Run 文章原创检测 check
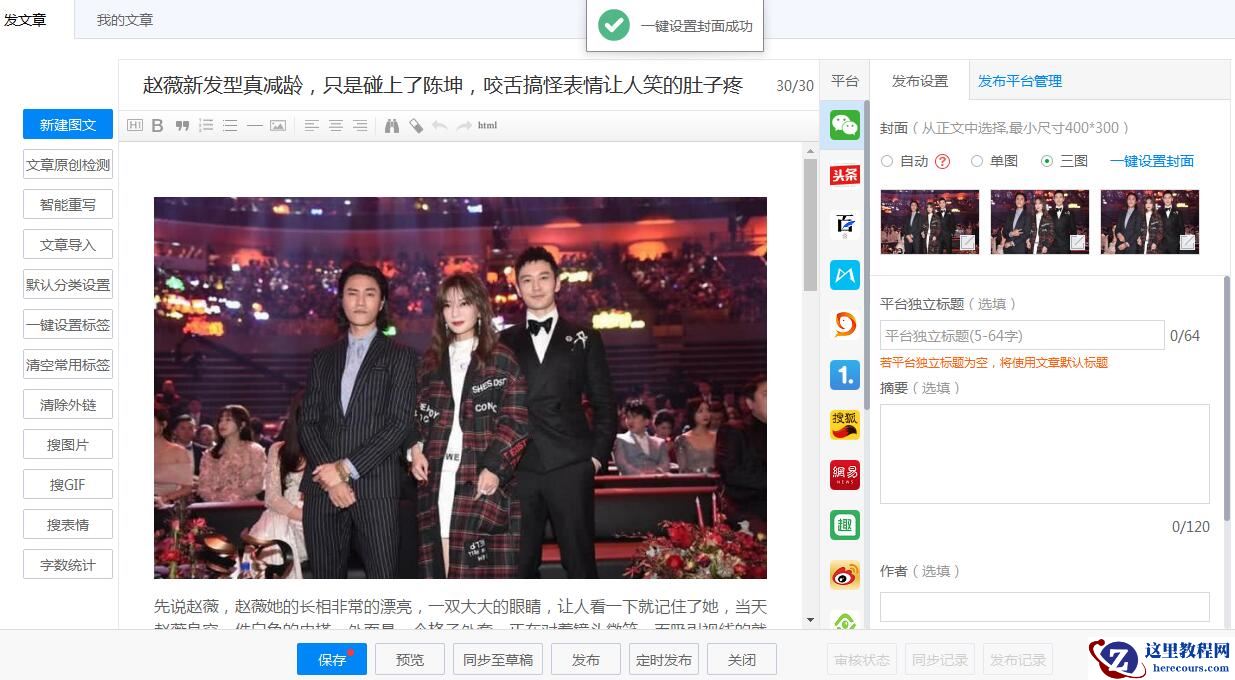 (68, 165)
